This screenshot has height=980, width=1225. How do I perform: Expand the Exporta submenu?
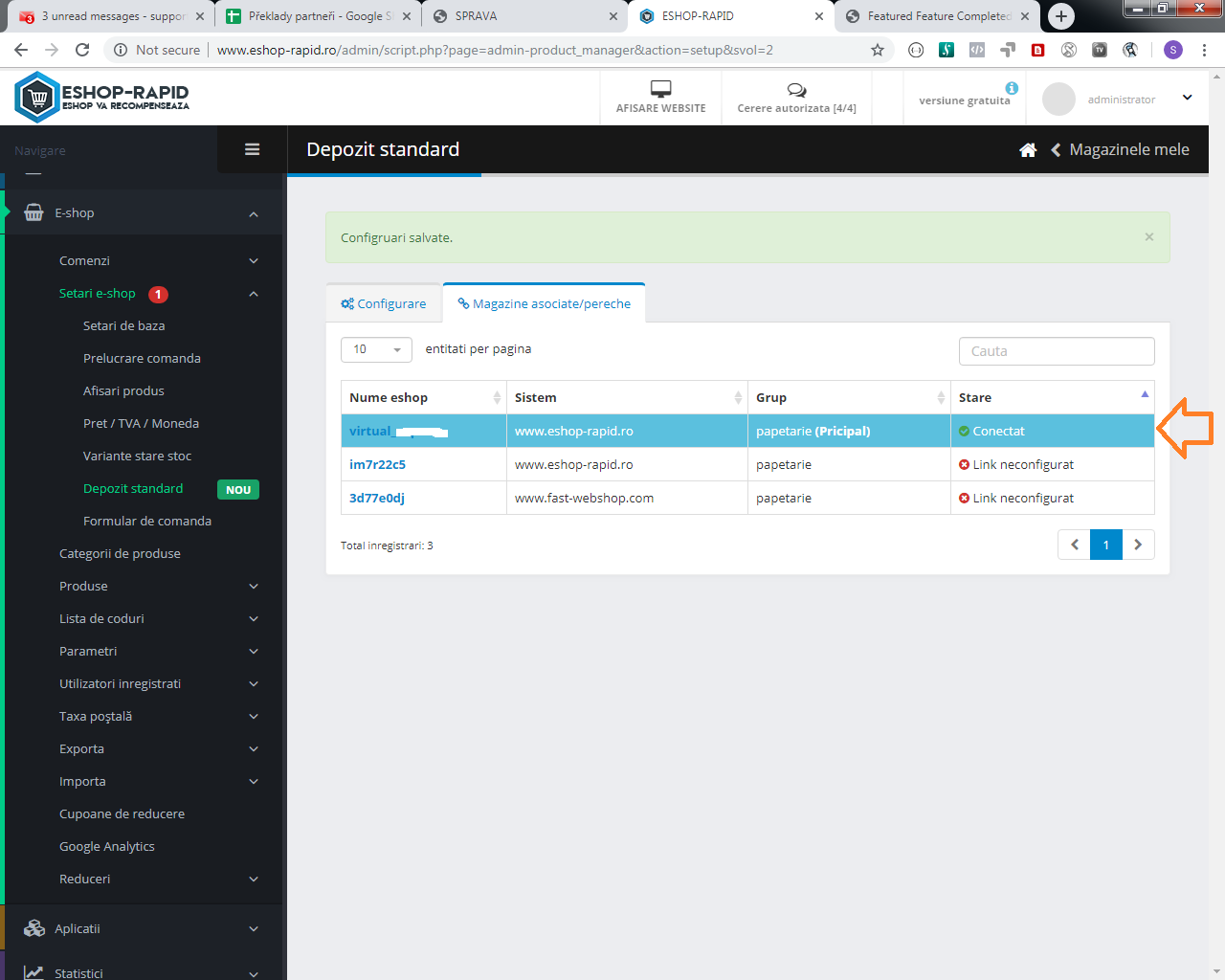[254, 748]
